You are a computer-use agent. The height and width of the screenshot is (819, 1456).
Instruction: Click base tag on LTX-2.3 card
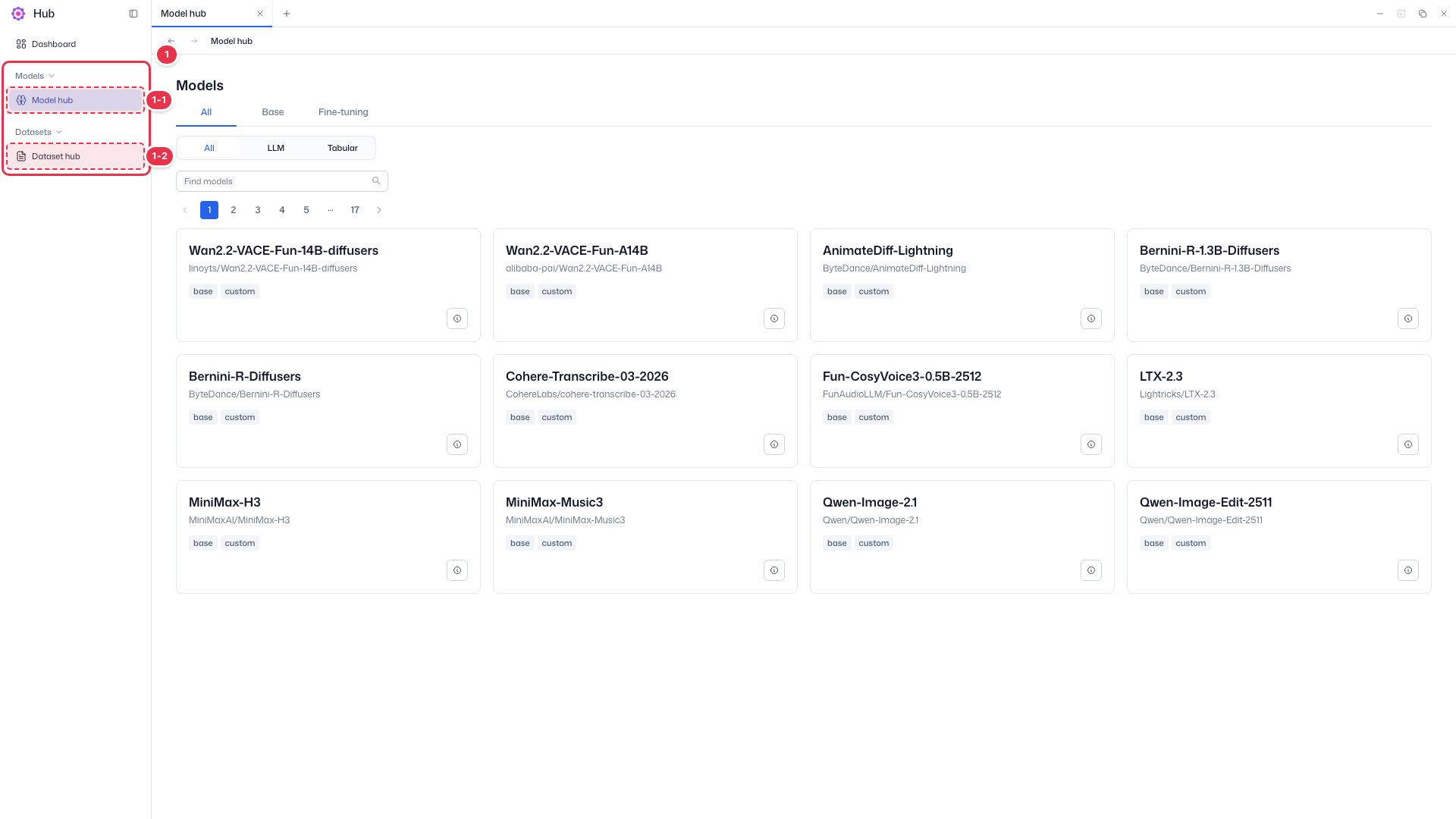click(x=1154, y=417)
